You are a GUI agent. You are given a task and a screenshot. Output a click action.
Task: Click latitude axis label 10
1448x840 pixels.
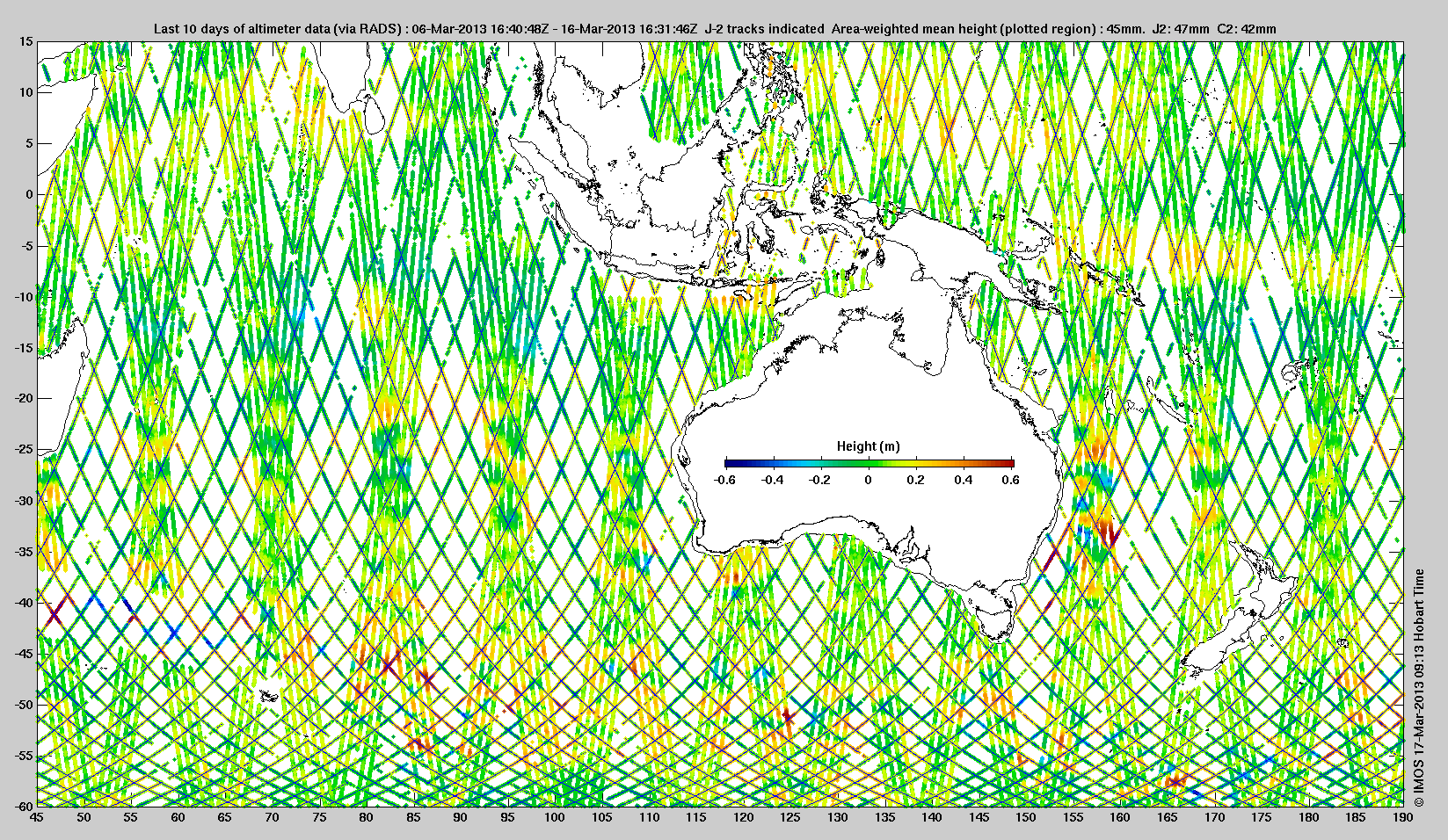(27, 92)
